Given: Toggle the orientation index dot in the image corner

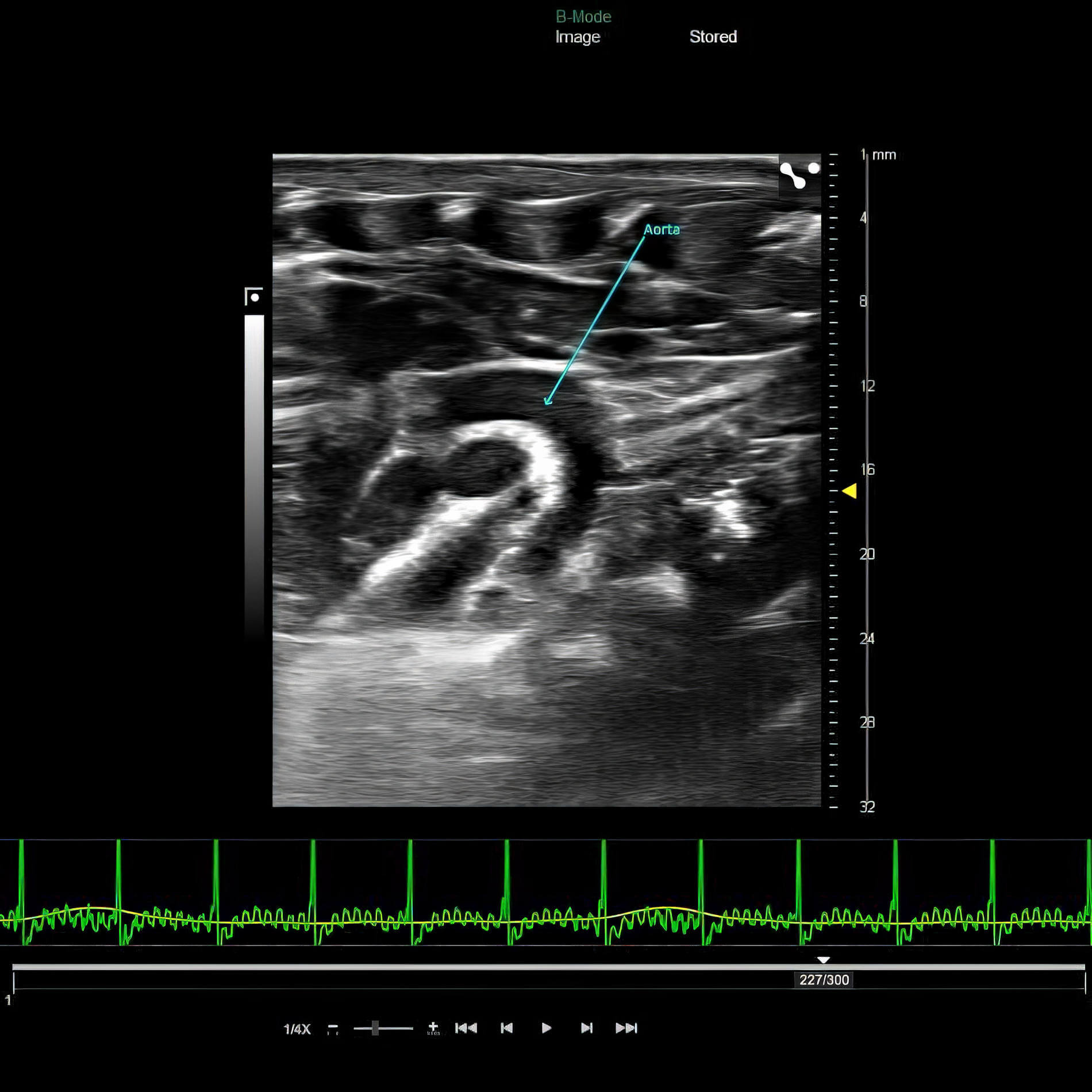Looking at the screenshot, I should coord(814,168).
